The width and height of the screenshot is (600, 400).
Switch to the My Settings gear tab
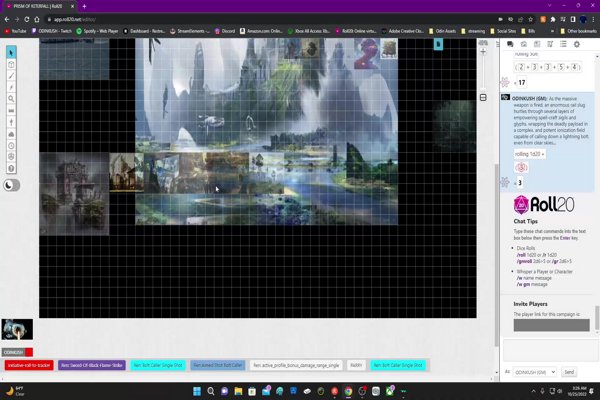[x=577, y=44]
